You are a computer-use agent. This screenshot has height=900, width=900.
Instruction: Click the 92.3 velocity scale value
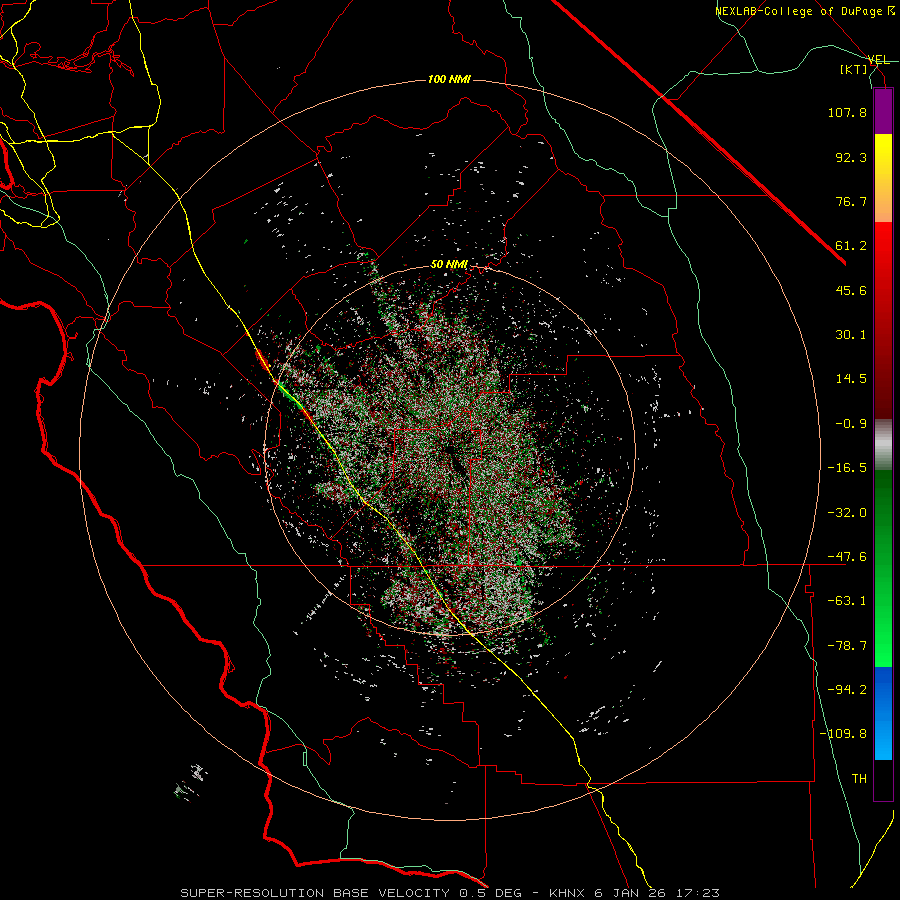point(851,157)
